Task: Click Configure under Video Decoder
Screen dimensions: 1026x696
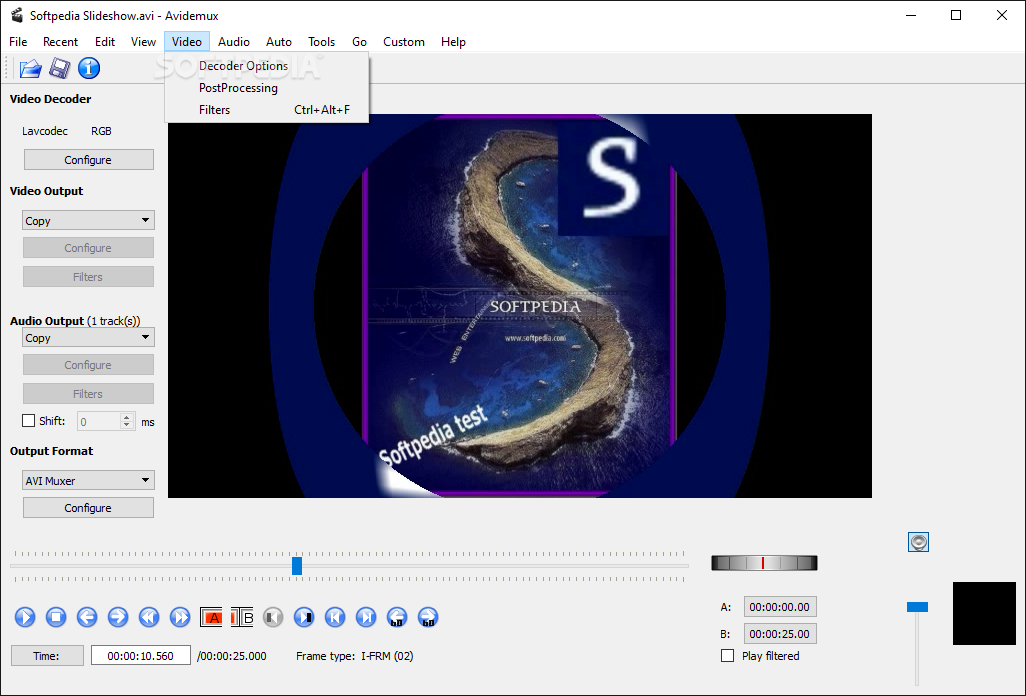Action: pyautogui.click(x=88, y=160)
